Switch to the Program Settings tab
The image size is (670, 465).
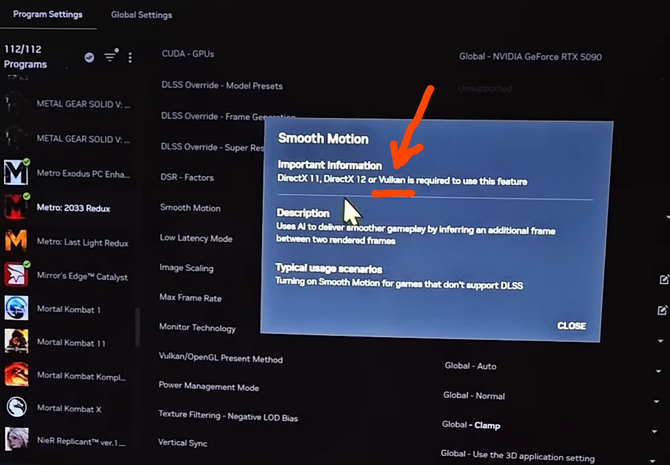[x=47, y=14]
